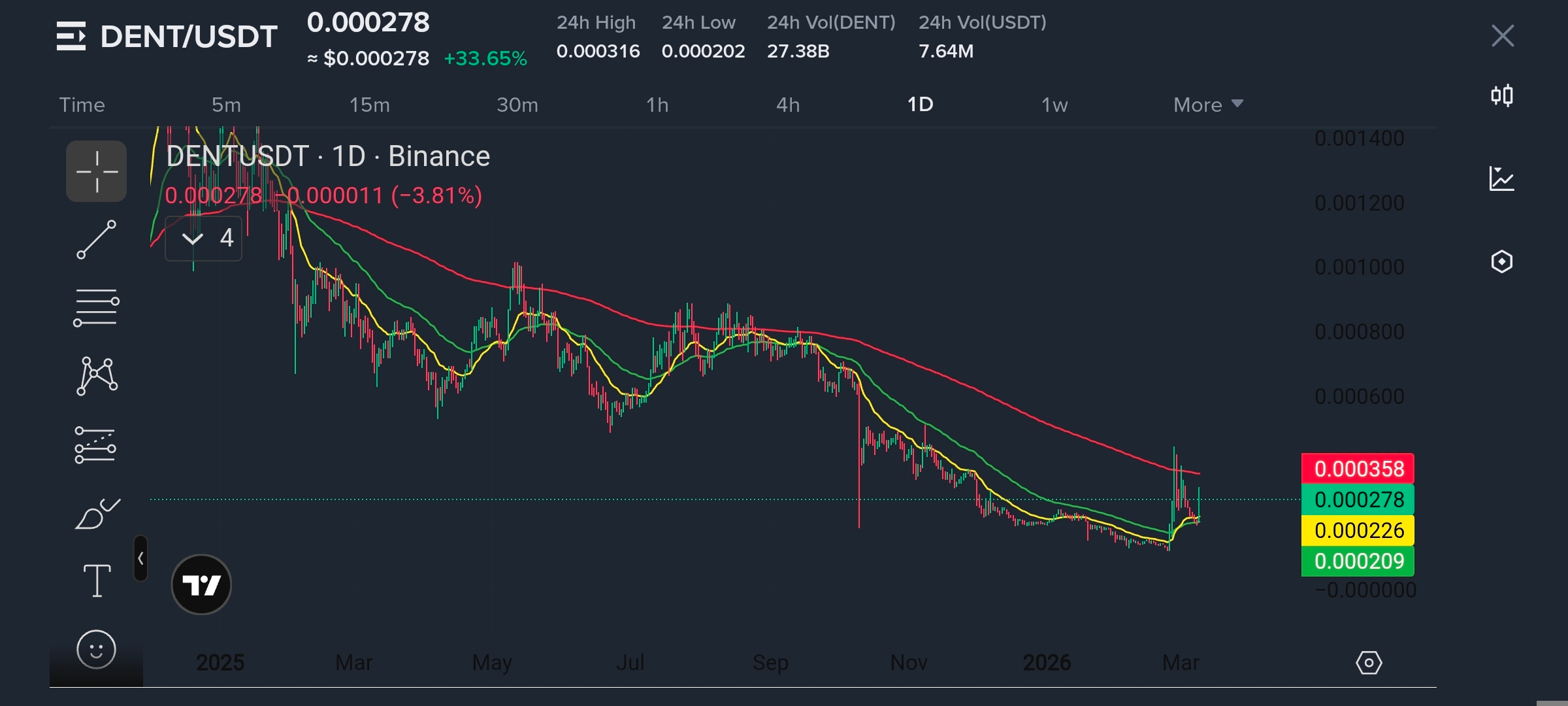Viewport: 1568px width, 706px height.
Task: Select the brush drawing tool
Action: pyautogui.click(x=97, y=514)
